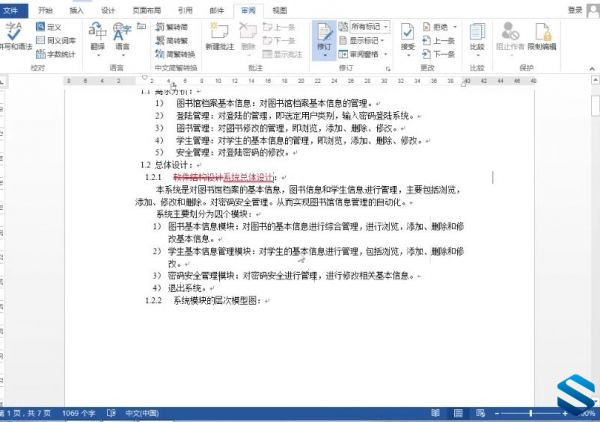Click the first-line indent marker on ruler
This screenshot has width=600, height=422.
click(x=144, y=78)
